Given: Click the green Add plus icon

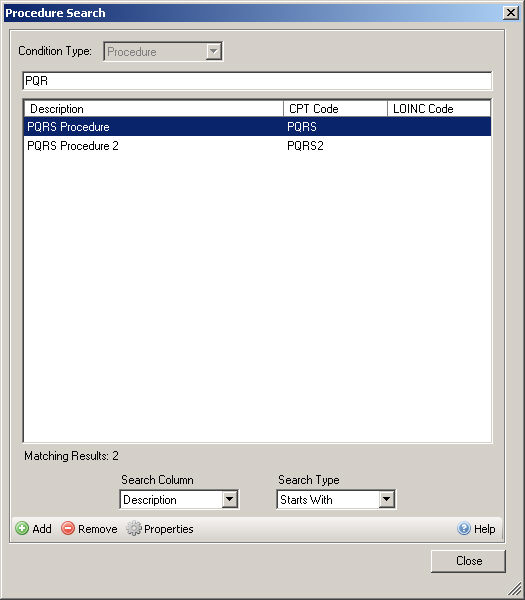Looking at the screenshot, I should pos(22,528).
